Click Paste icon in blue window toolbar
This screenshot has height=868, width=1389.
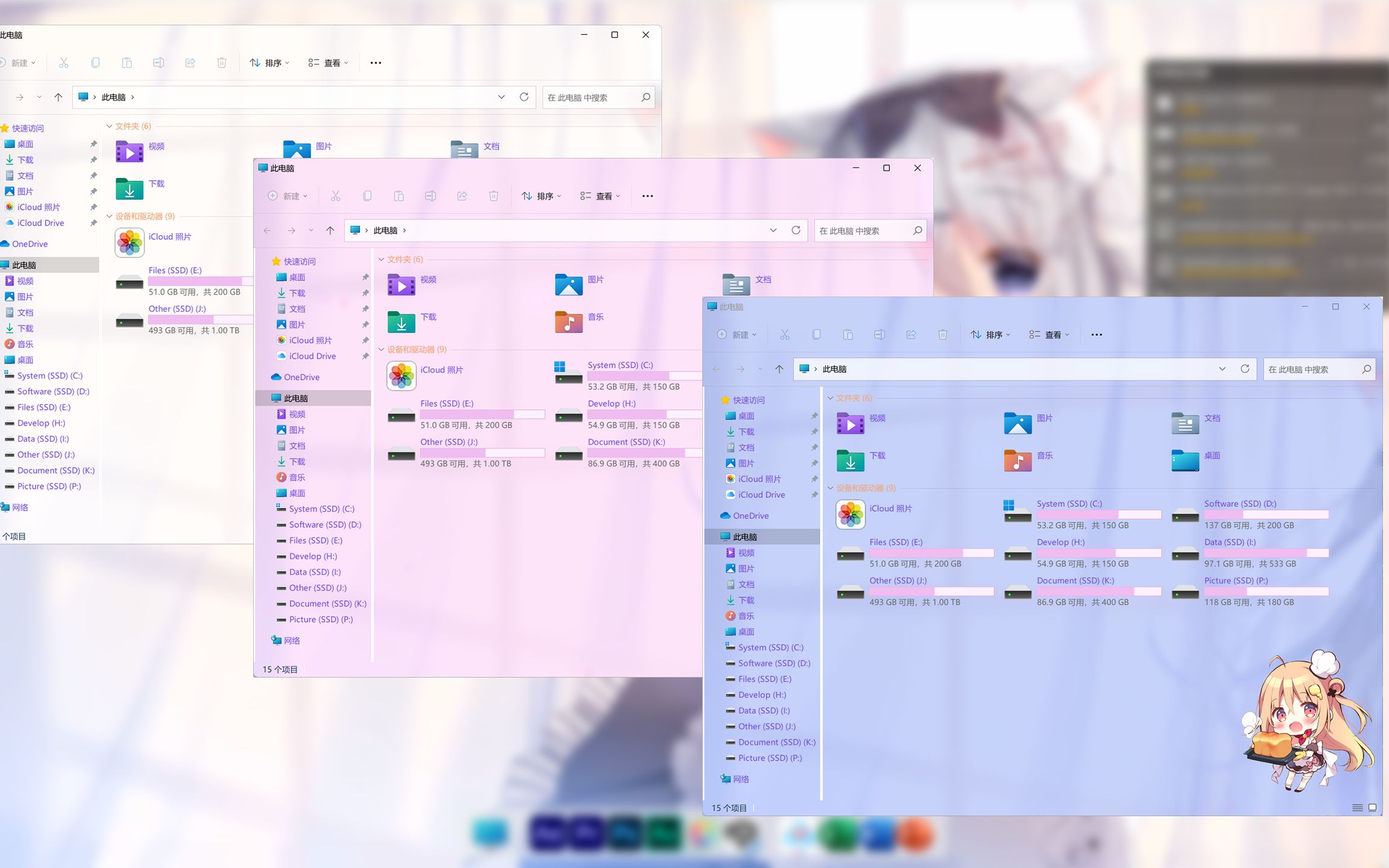coord(848,335)
